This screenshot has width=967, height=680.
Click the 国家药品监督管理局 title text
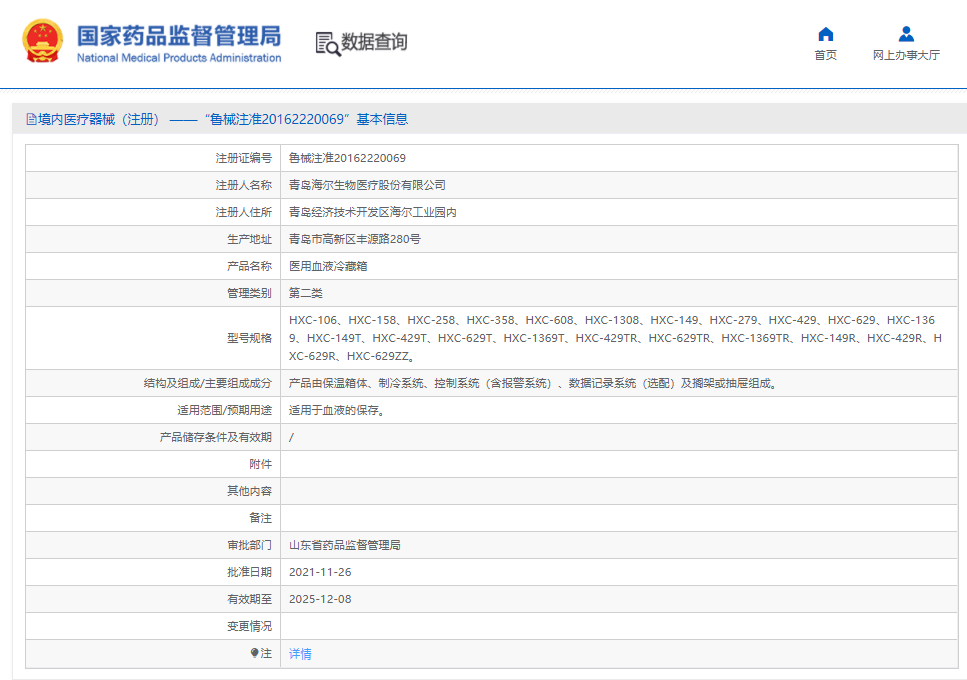point(179,36)
